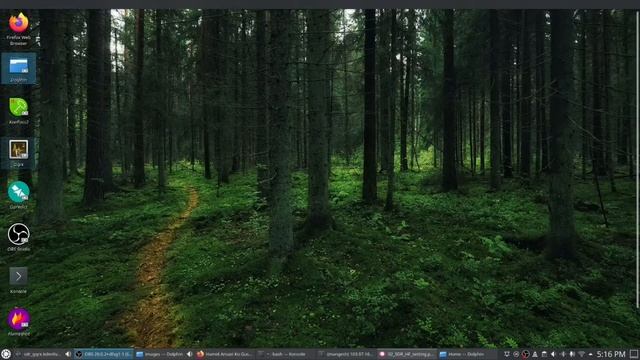
Task: Open the clipboard tray icon
Action: point(544,354)
